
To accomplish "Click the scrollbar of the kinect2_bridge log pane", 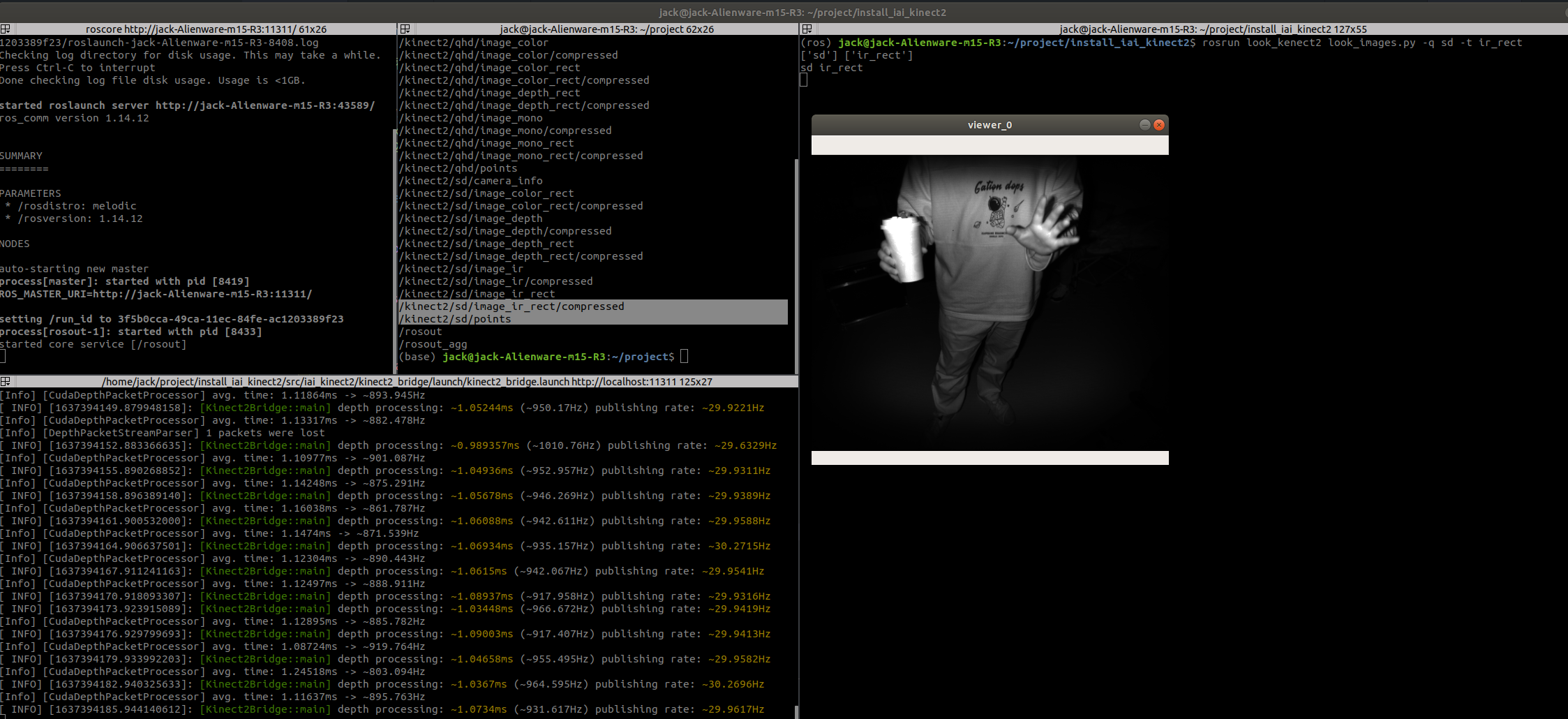I will pos(796,711).
